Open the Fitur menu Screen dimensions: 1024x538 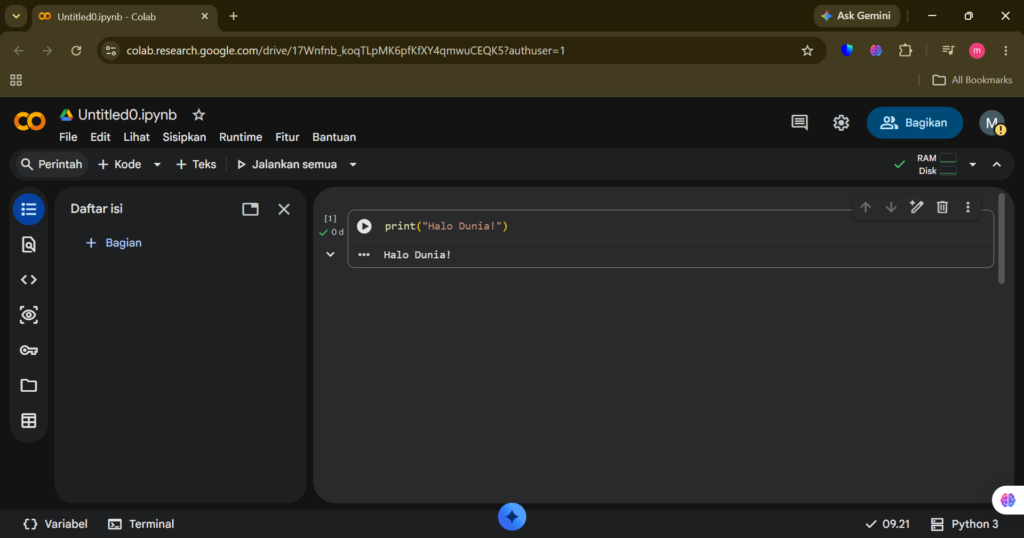pyautogui.click(x=287, y=137)
